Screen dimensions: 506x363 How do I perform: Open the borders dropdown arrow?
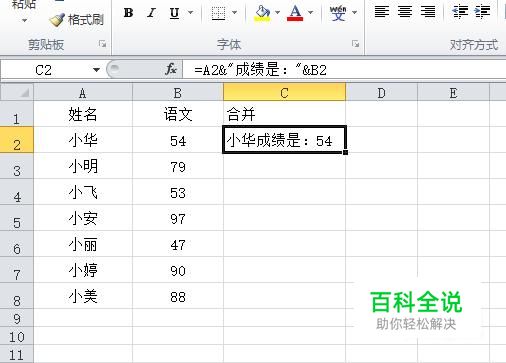[x=234, y=13]
